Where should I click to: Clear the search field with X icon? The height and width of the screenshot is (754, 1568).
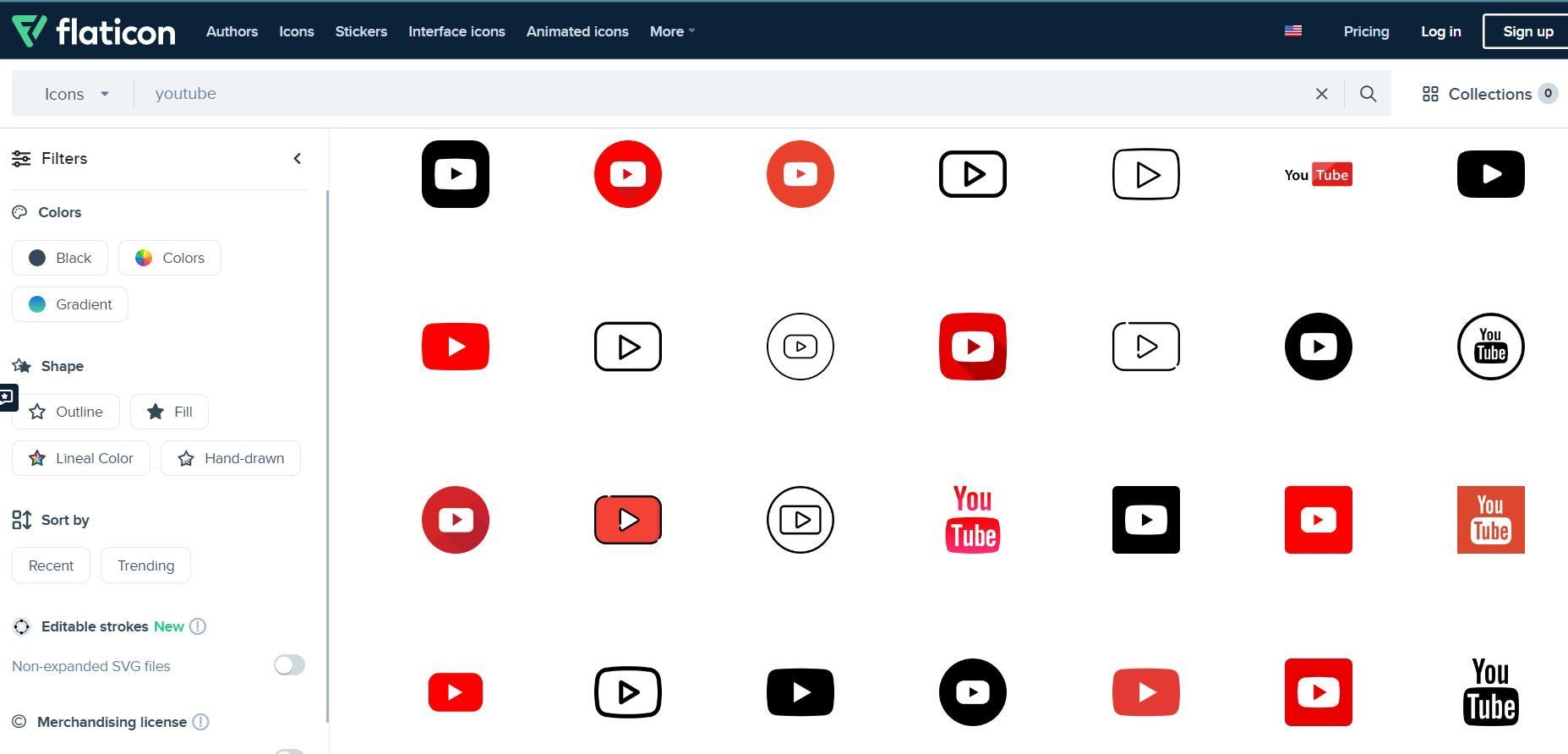[x=1322, y=94]
